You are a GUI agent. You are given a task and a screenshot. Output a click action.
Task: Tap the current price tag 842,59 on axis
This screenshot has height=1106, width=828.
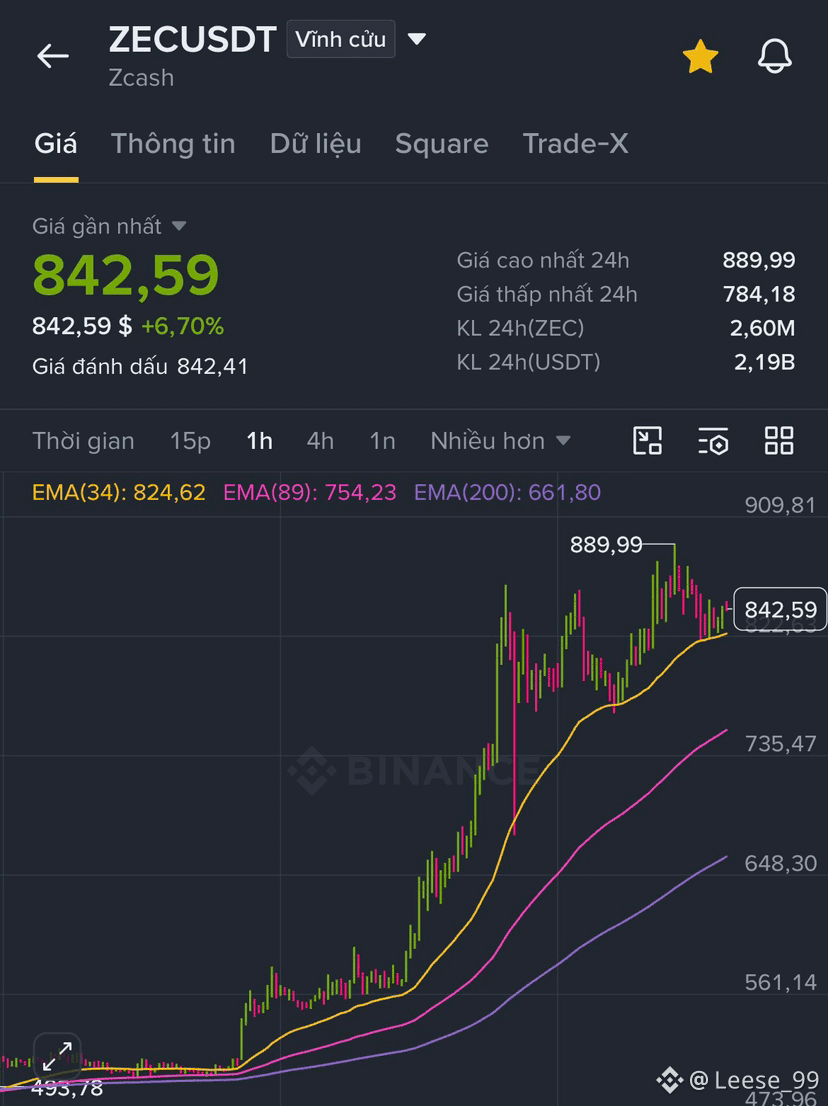(x=780, y=609)
